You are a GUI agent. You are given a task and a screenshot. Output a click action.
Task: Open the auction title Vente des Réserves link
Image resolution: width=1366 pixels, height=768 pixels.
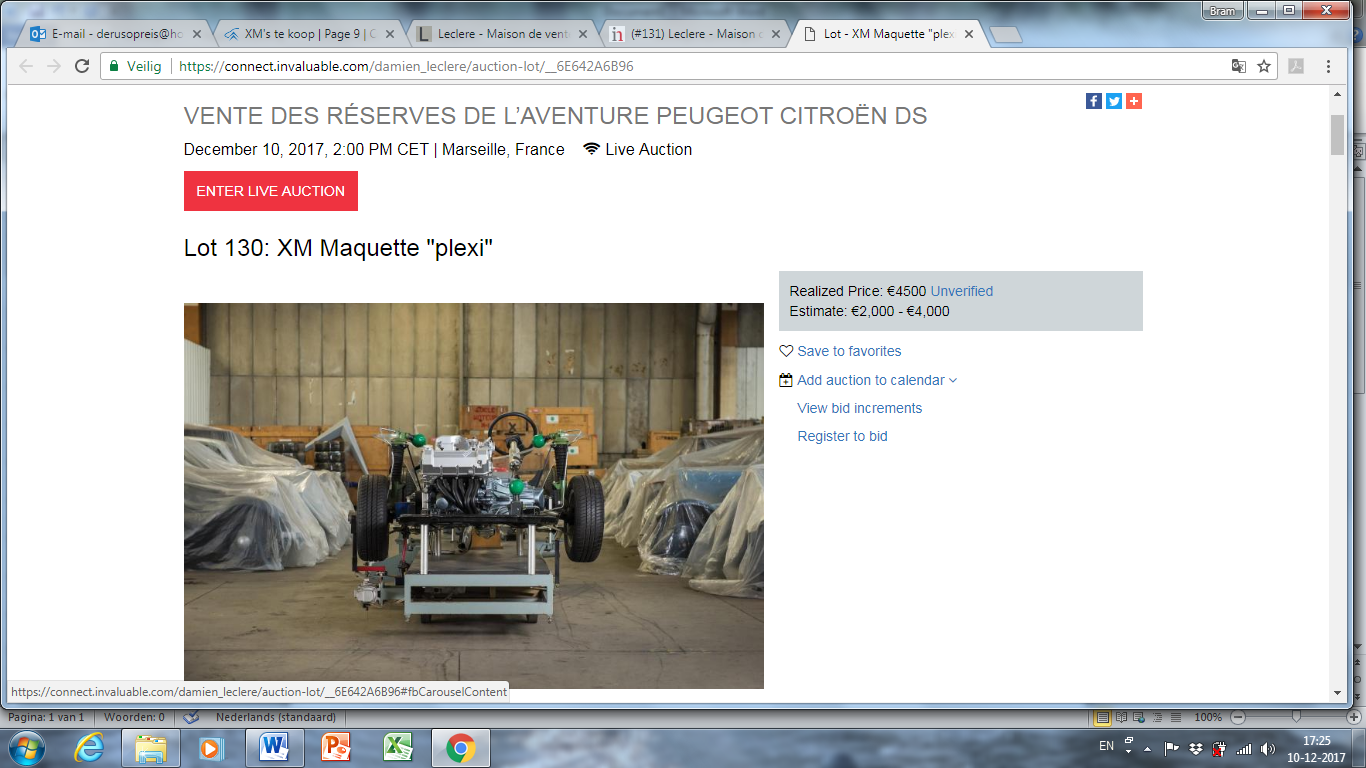pos(555,116)
